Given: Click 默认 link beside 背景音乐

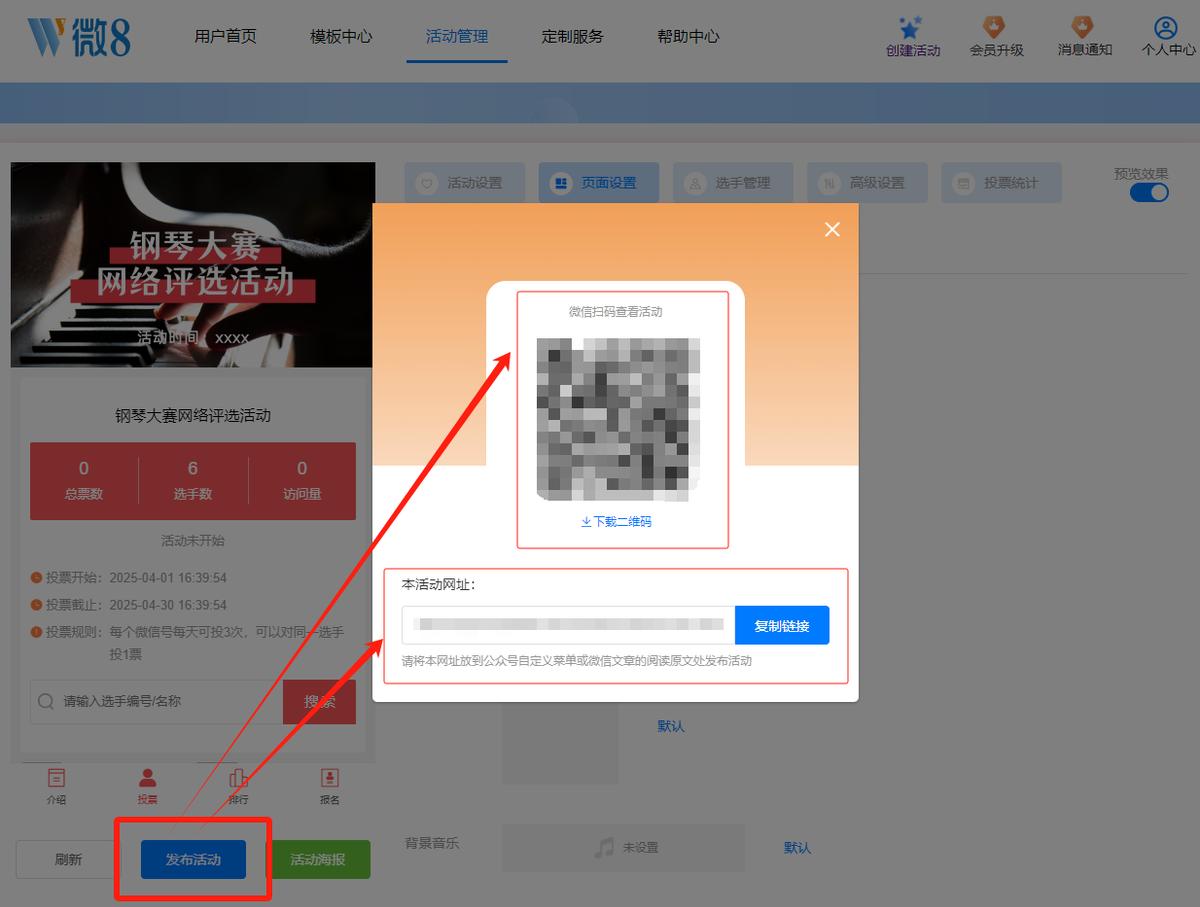Looking at the screenshot, I should point(797,848).
